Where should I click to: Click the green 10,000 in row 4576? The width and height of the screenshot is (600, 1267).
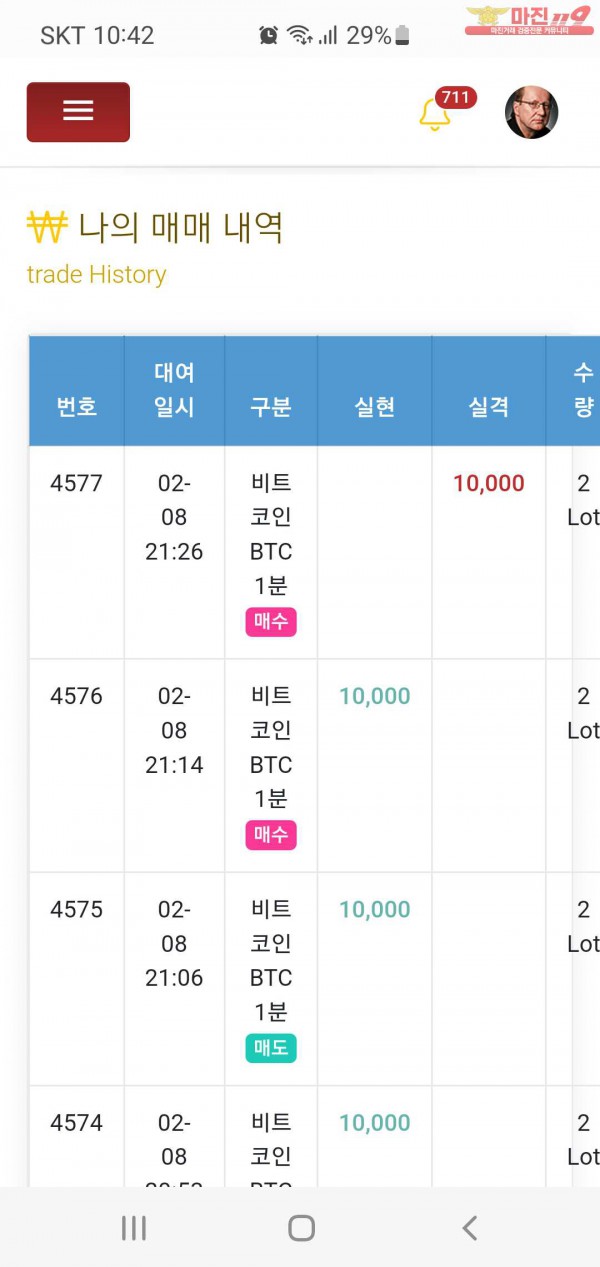click(375, 696)
